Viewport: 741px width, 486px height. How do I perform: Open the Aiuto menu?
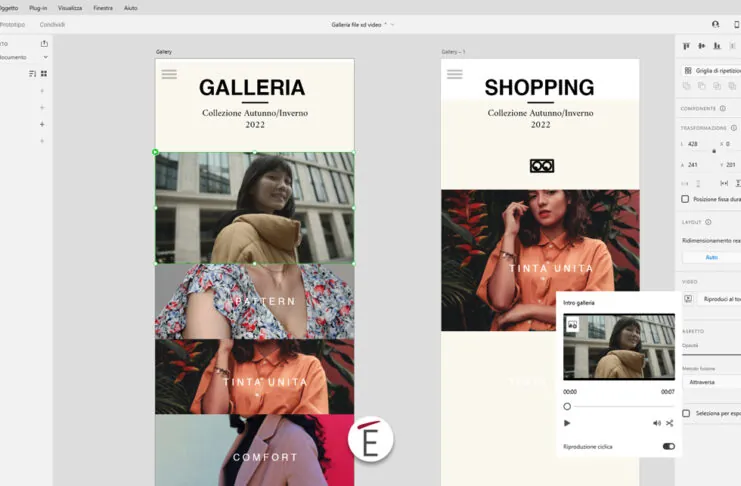[x=130, y=8]
